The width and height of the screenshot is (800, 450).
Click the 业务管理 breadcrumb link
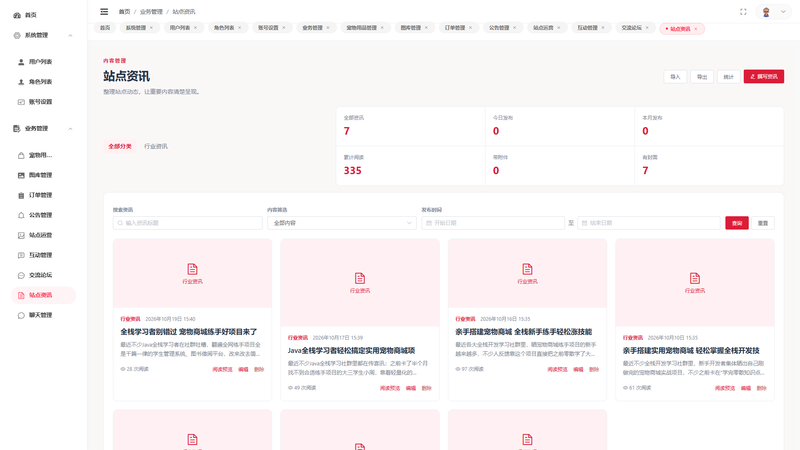(x=151, y=12)
